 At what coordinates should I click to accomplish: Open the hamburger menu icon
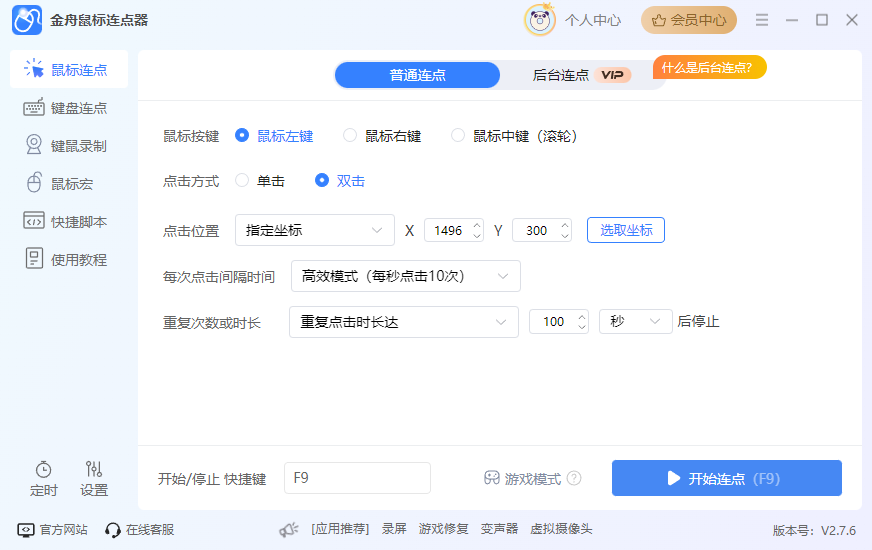(x=762, y=20)
